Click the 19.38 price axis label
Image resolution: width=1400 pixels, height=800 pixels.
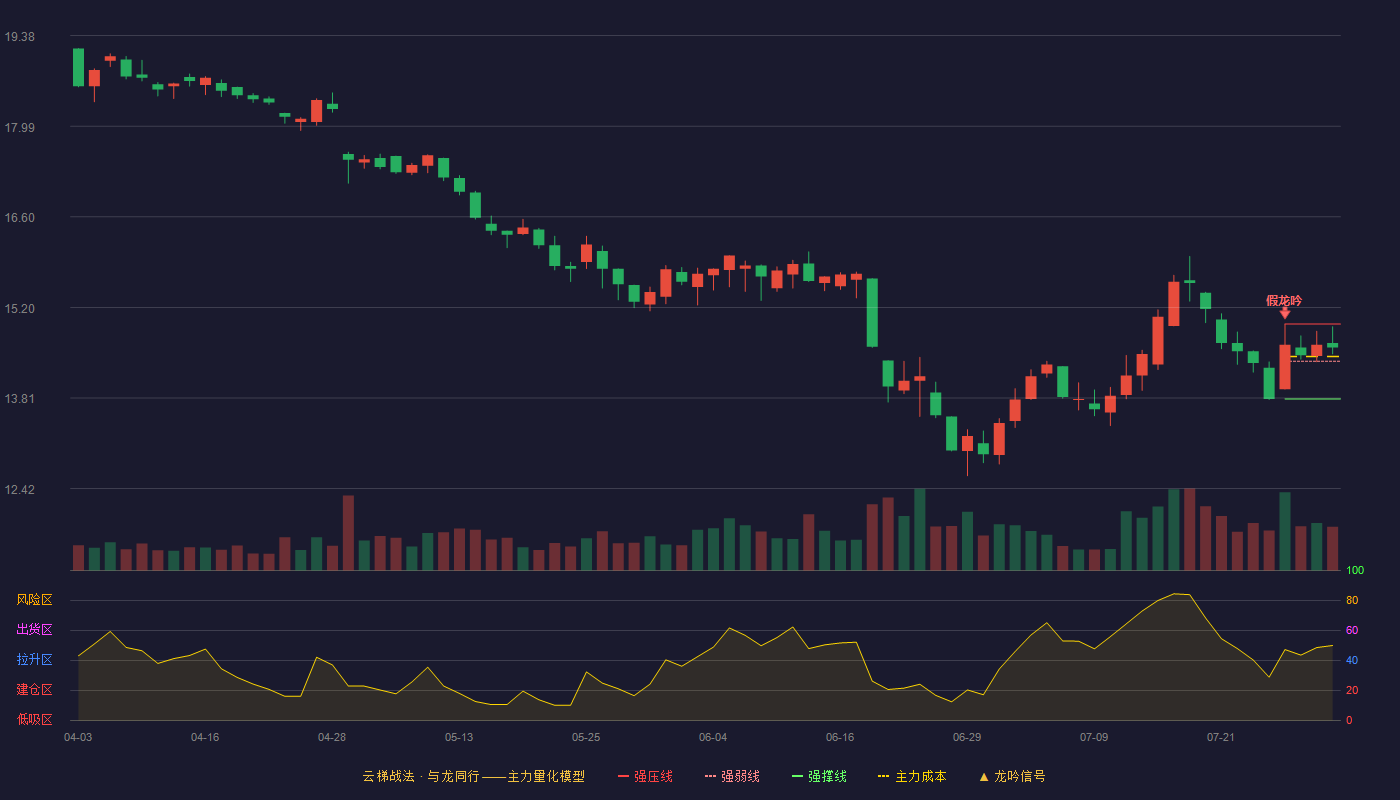pos(19,37)
